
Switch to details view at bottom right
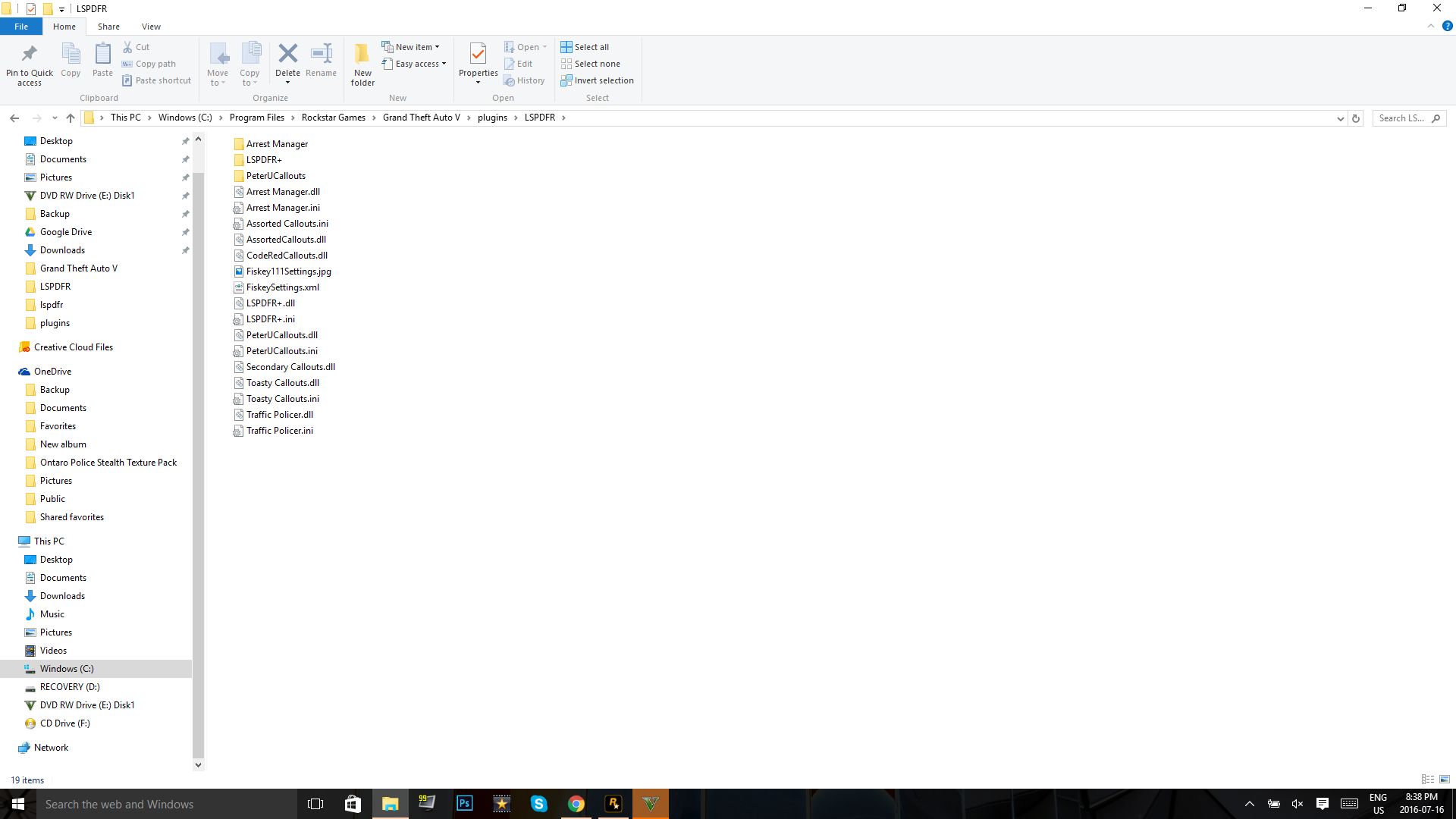pos(1428,780)
